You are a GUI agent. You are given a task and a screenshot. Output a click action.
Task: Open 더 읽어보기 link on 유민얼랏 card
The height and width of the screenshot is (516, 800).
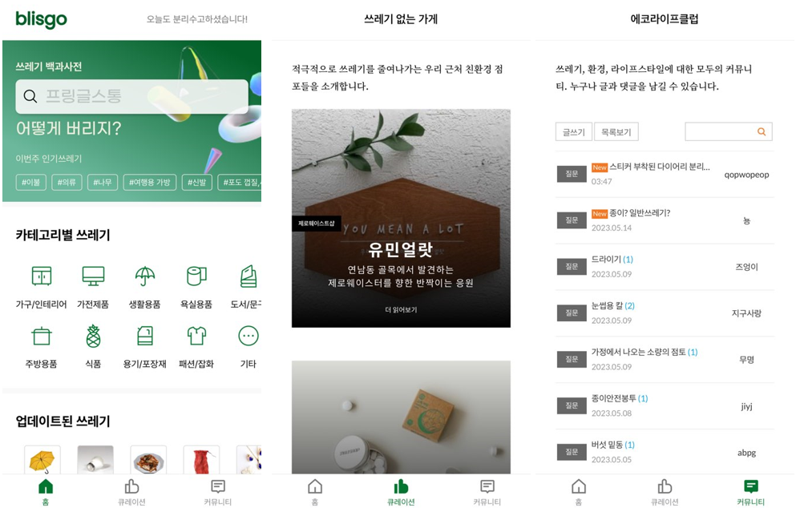coord(401,310)
